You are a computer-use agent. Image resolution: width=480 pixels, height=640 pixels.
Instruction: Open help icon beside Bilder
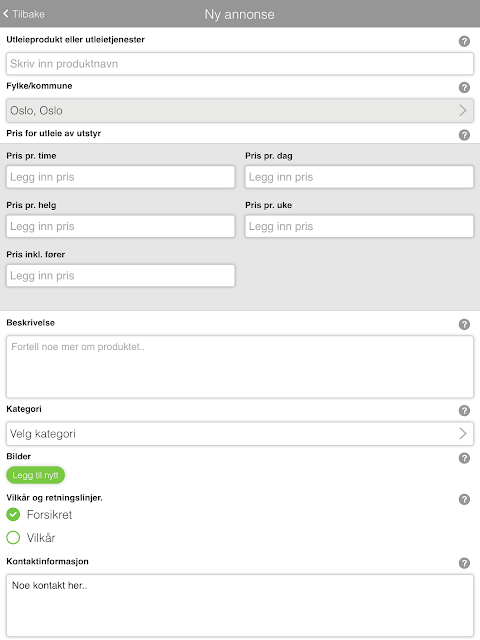464,458
